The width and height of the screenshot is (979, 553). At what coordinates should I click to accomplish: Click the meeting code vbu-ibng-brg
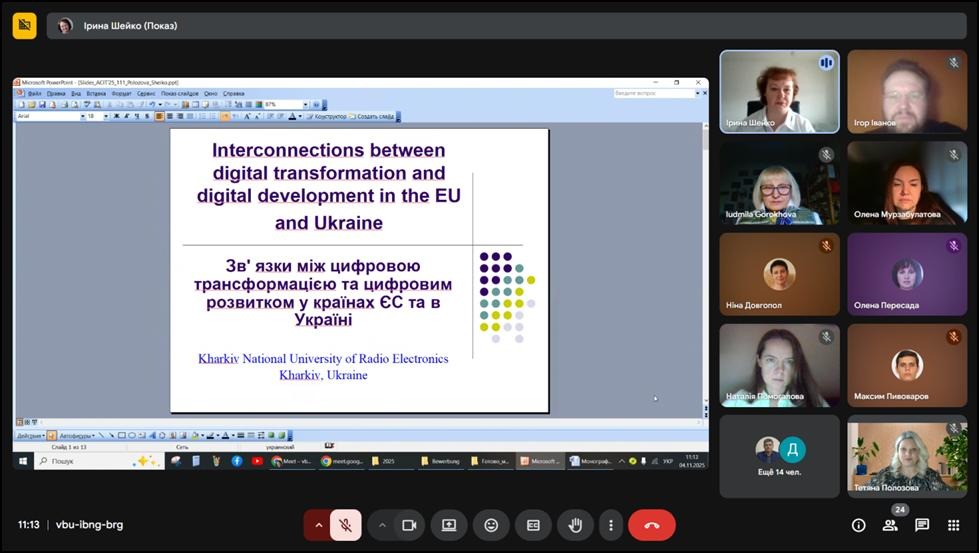(89, 525)
